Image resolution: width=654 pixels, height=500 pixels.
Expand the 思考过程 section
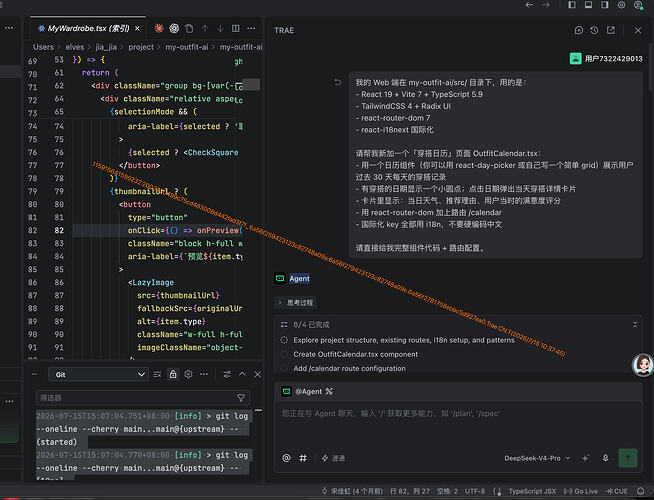click(x=296, y=303)
